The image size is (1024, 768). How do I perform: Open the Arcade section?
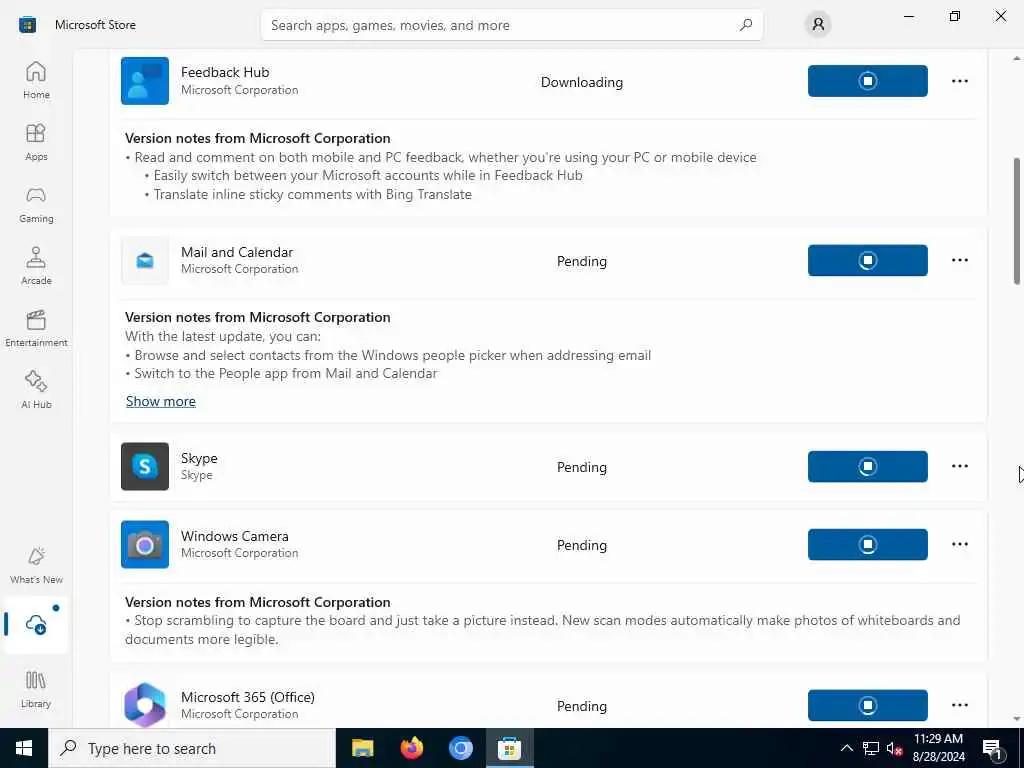36,266
